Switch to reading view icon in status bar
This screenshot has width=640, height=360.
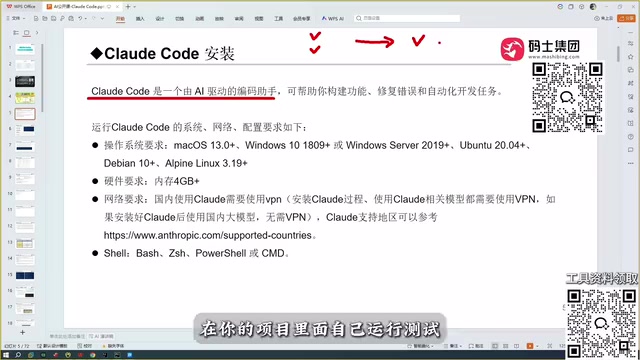(517, 346)
